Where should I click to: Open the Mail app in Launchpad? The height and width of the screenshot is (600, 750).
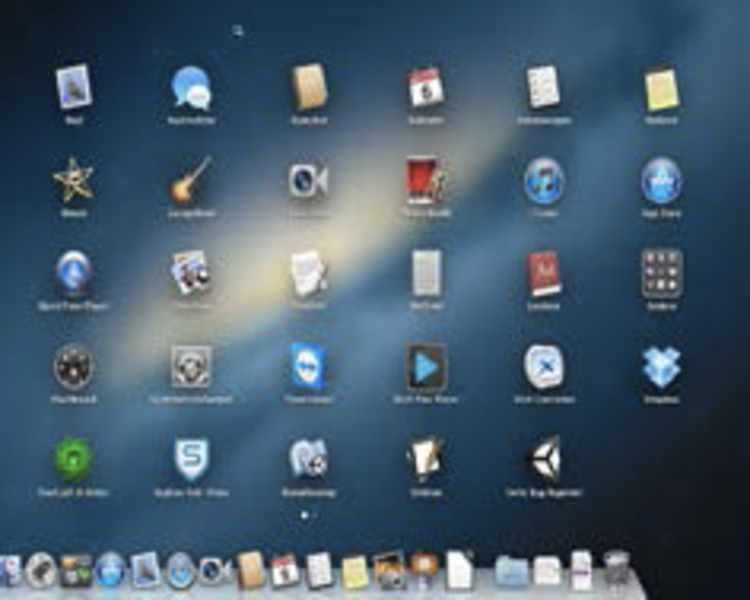(x=73, y=88)
